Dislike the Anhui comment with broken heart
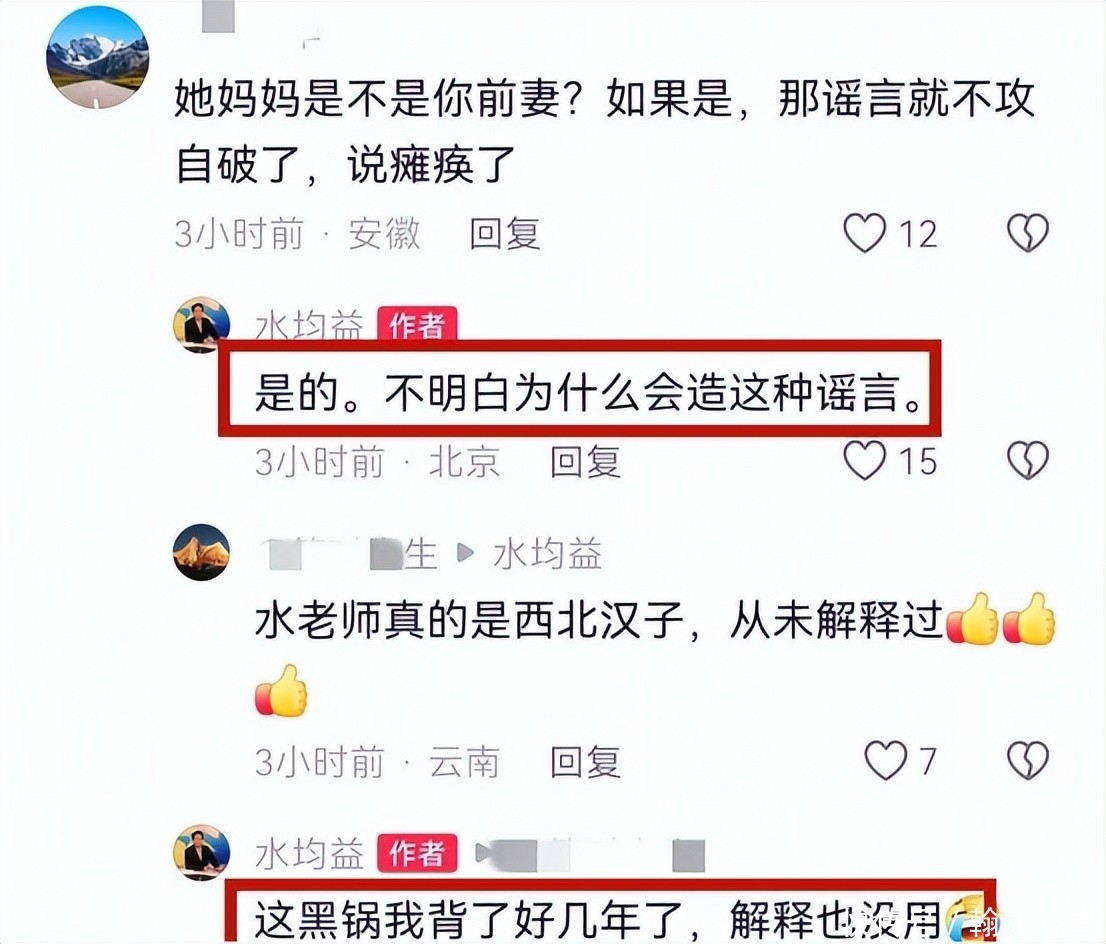 (1028, 233)
